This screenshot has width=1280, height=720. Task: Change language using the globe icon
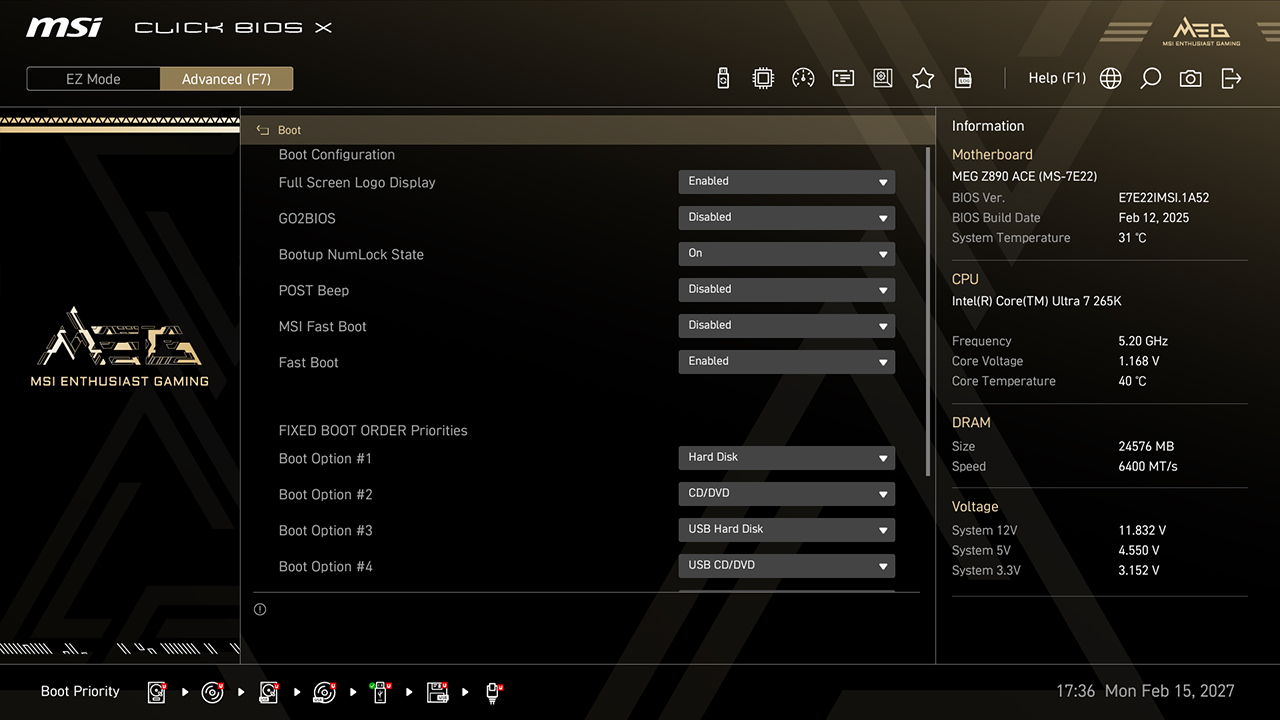1110,78
